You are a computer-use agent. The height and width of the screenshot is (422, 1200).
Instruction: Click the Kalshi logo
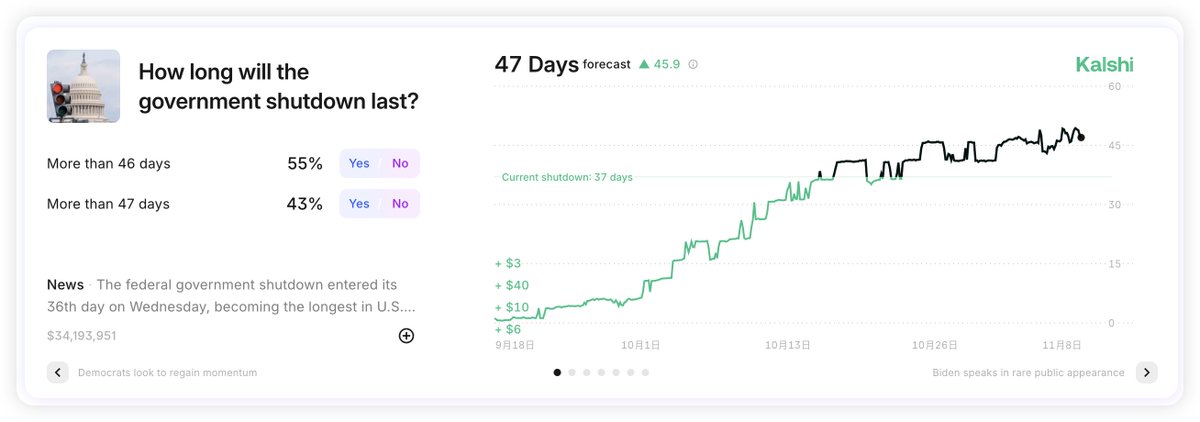point(1104,65)
